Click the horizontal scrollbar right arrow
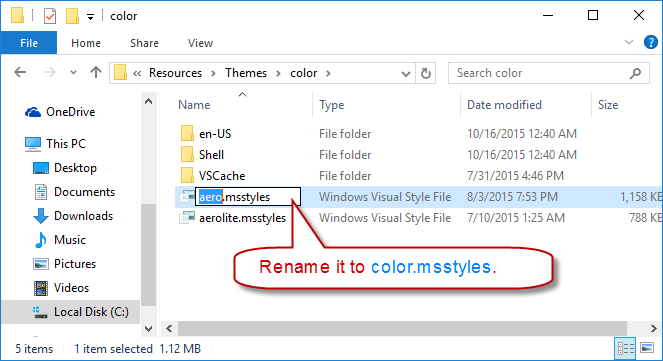The height and width of the screenshot is (361, 663). 653,328
